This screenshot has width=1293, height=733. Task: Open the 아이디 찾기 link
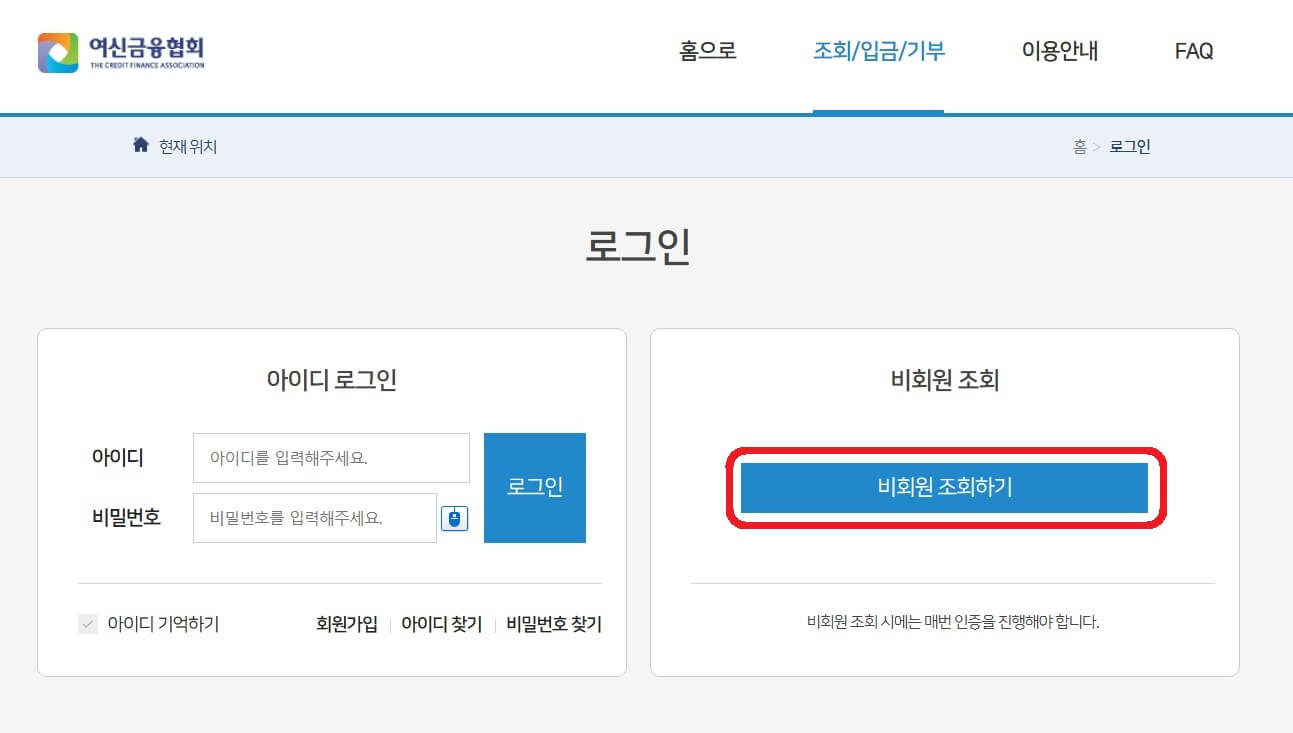[441, 624]
